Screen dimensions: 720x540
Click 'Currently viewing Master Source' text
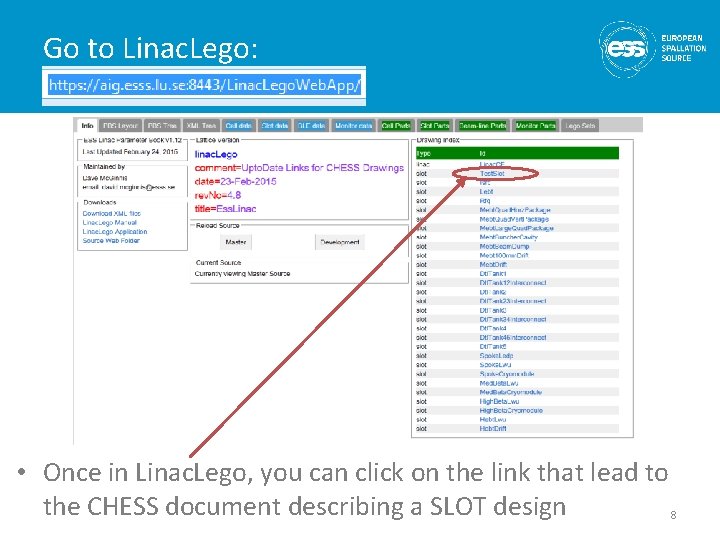[242, 274]
